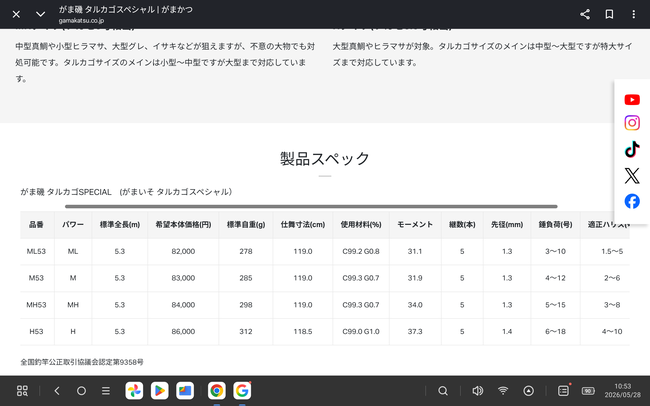Click the 標準全長(m) column header
The height and width of the screenshot is (406, 650).
[120, 225]
